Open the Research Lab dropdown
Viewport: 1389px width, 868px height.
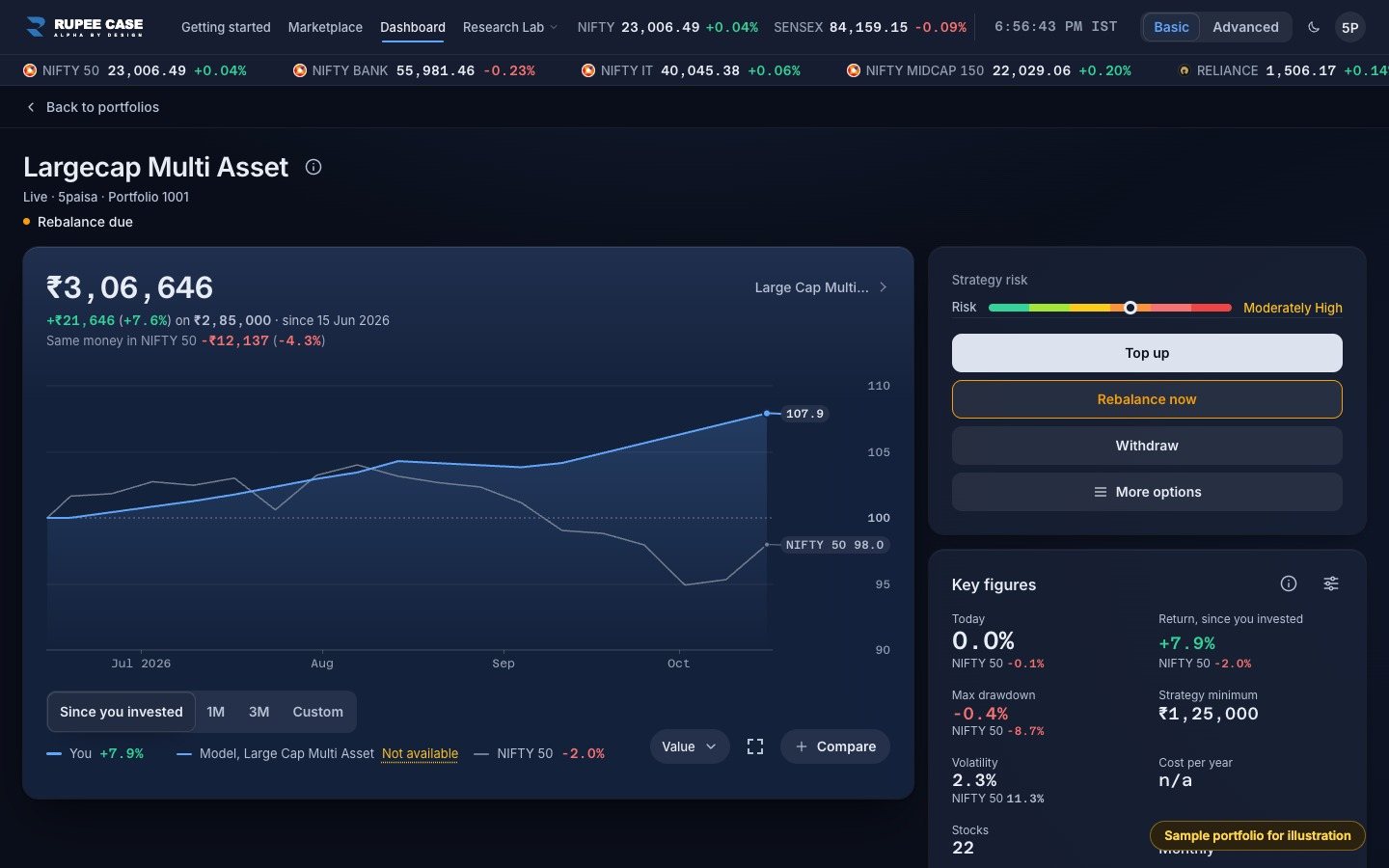[x=510, y=27]
